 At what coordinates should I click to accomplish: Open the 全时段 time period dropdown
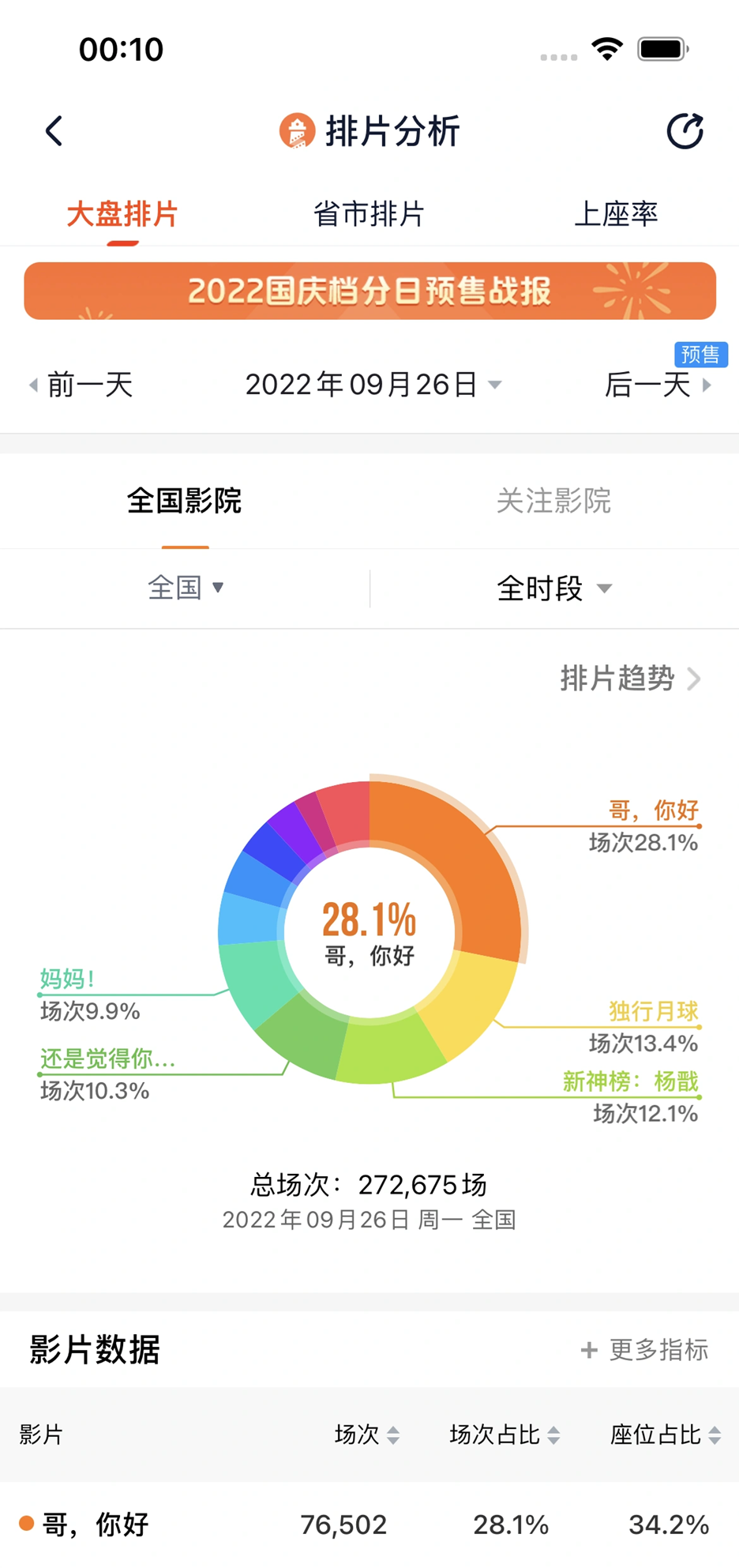pos(553,588)
